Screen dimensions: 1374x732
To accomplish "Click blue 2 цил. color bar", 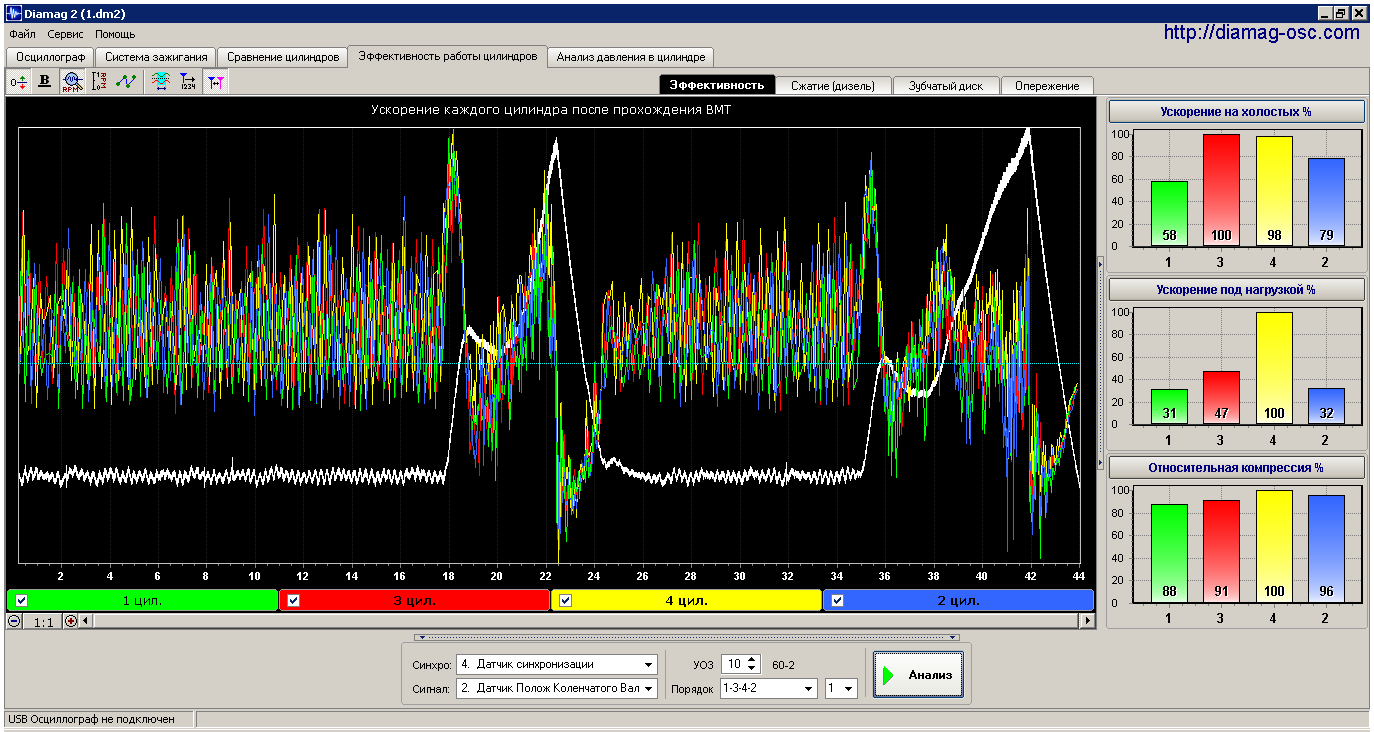I will tap(958, 600).
